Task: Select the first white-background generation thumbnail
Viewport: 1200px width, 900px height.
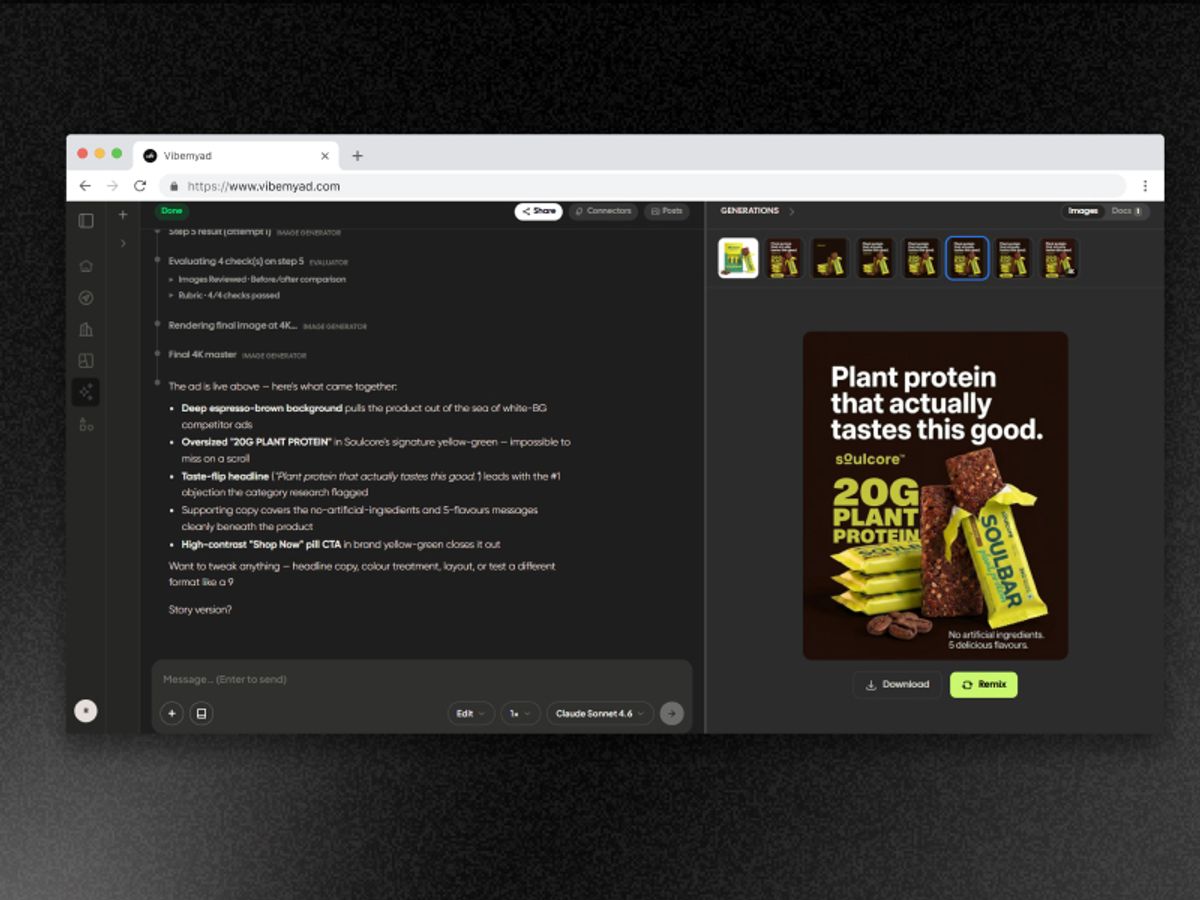Action: (738, 258)
